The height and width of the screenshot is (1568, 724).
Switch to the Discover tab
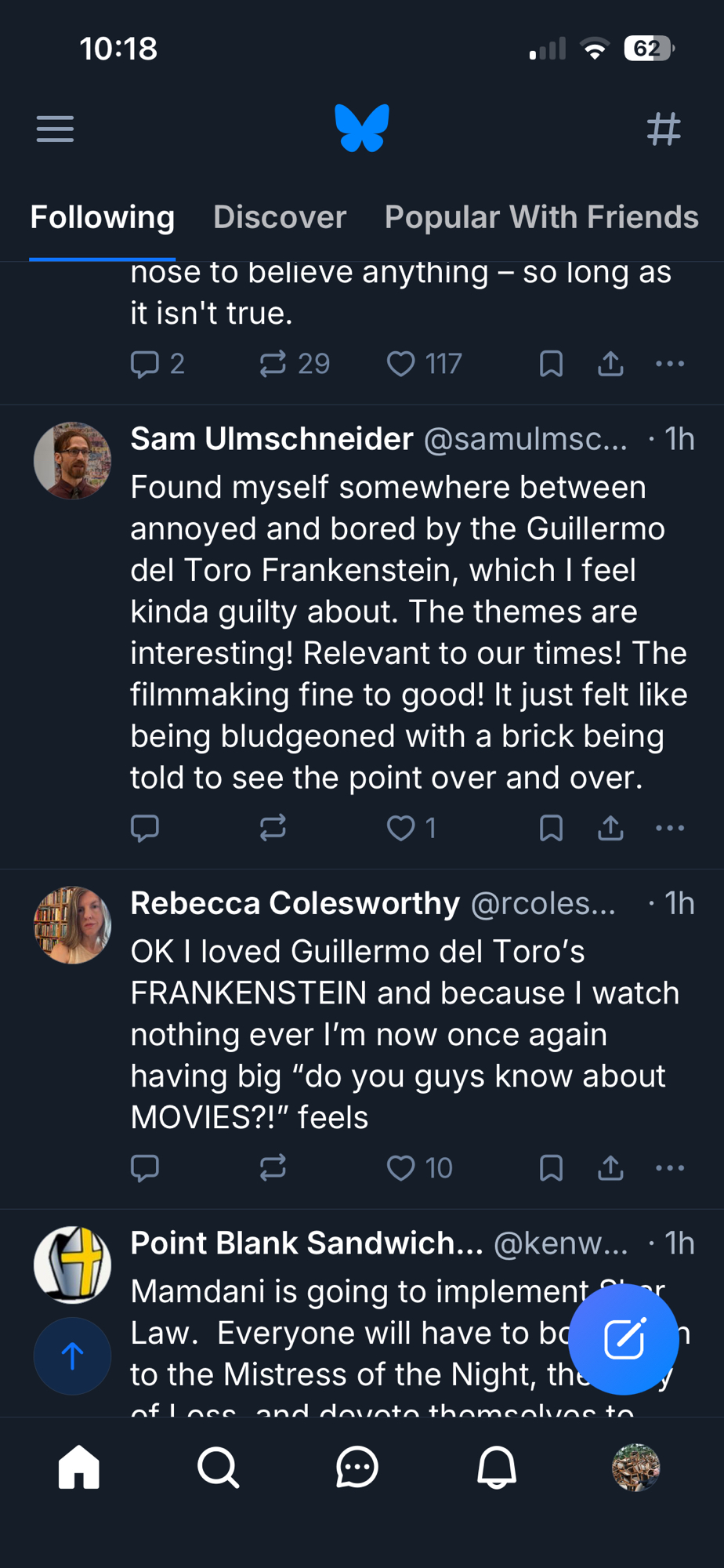[280, 217]
